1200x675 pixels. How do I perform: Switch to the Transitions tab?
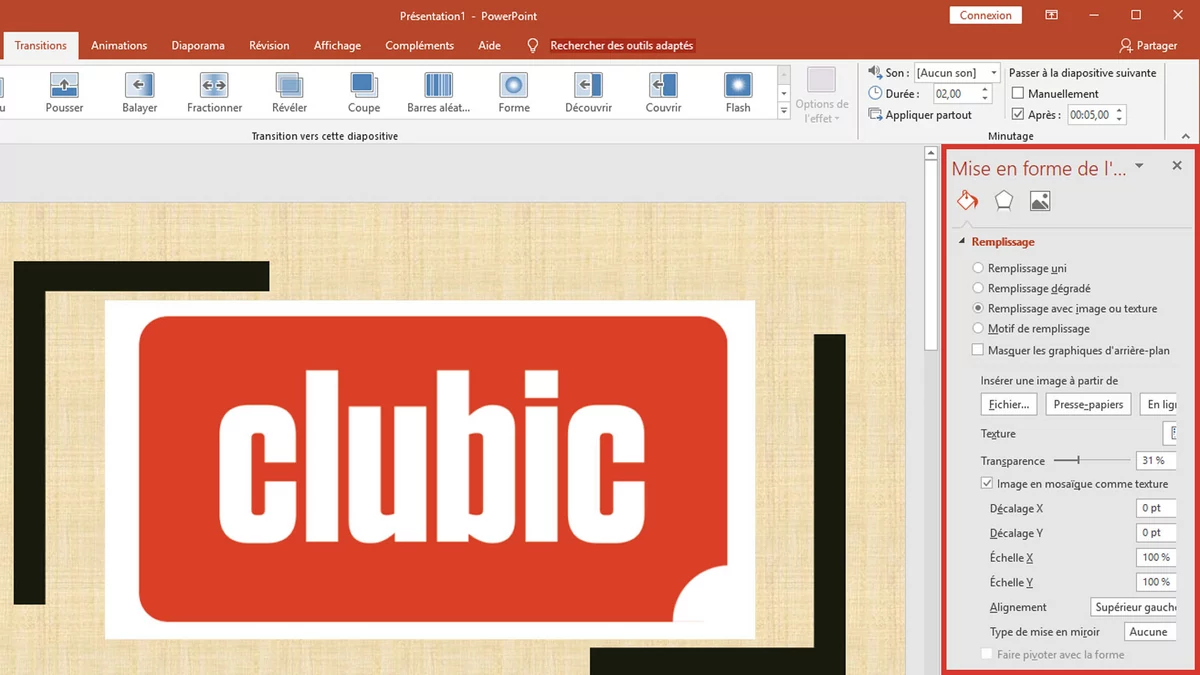click(x=40, y=45)
